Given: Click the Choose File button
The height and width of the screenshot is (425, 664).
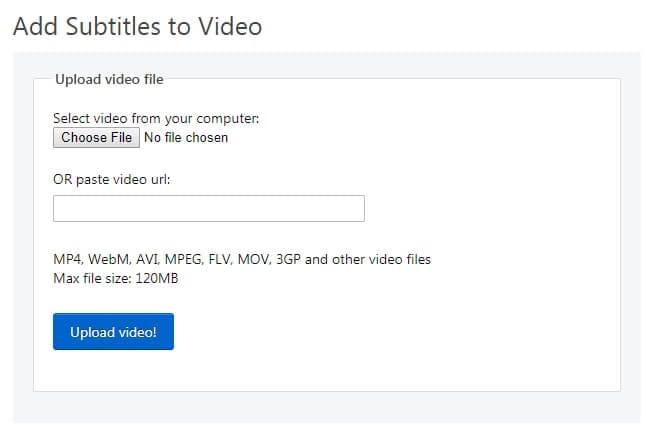Looking at the screenshot, I should coord(96,137).
